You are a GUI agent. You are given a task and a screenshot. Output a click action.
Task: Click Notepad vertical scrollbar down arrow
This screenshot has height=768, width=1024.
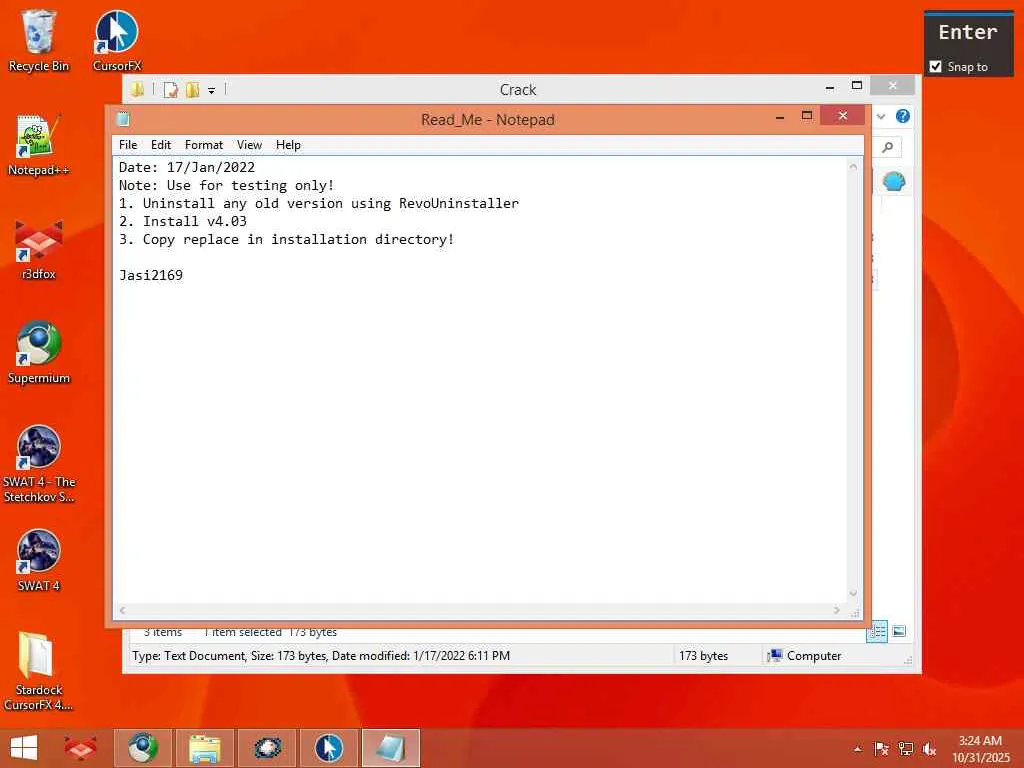click(853, 594)
